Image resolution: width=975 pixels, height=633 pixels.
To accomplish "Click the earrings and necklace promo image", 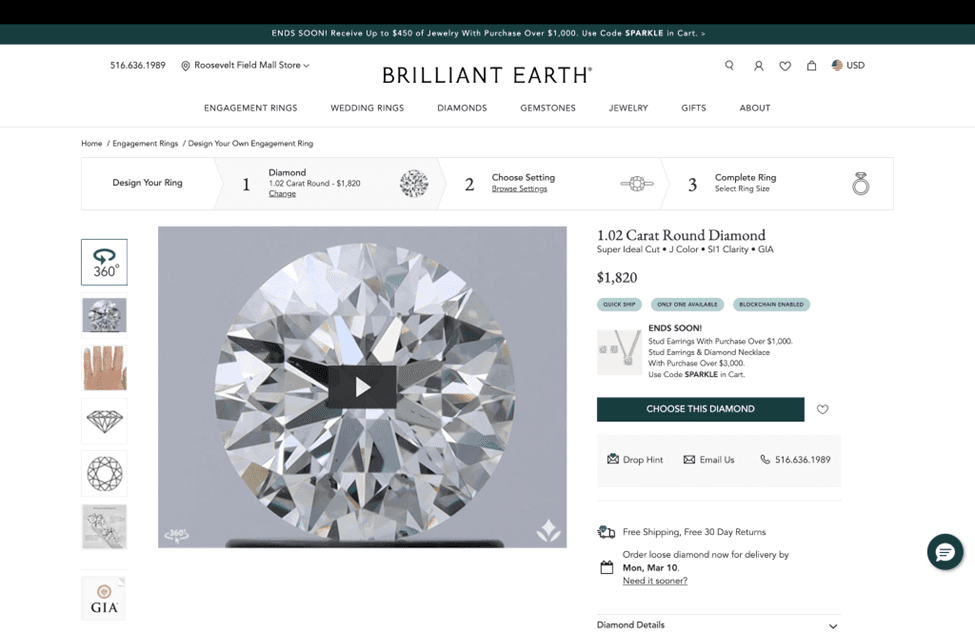I will [x=619, y=352].
